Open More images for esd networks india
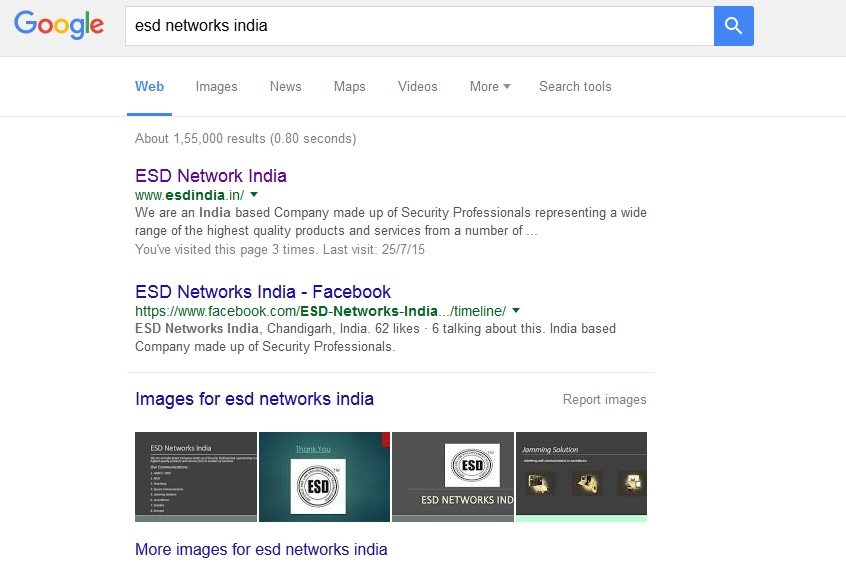 [261, 549]
